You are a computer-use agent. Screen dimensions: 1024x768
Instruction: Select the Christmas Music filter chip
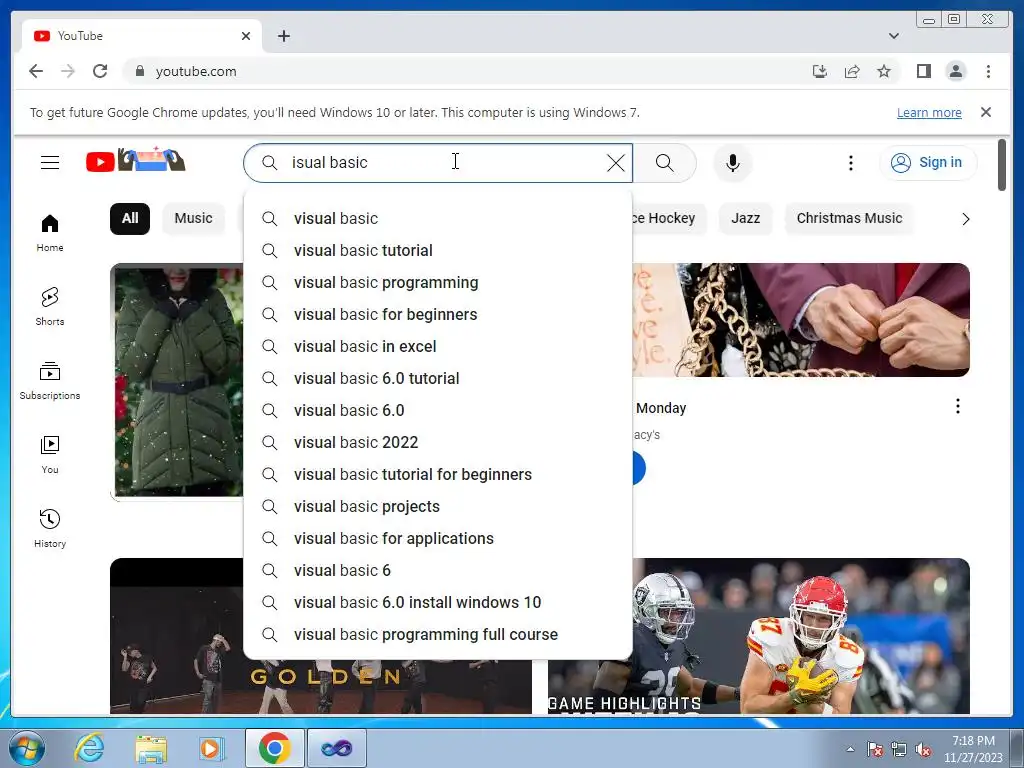click(x=849, y=218)
